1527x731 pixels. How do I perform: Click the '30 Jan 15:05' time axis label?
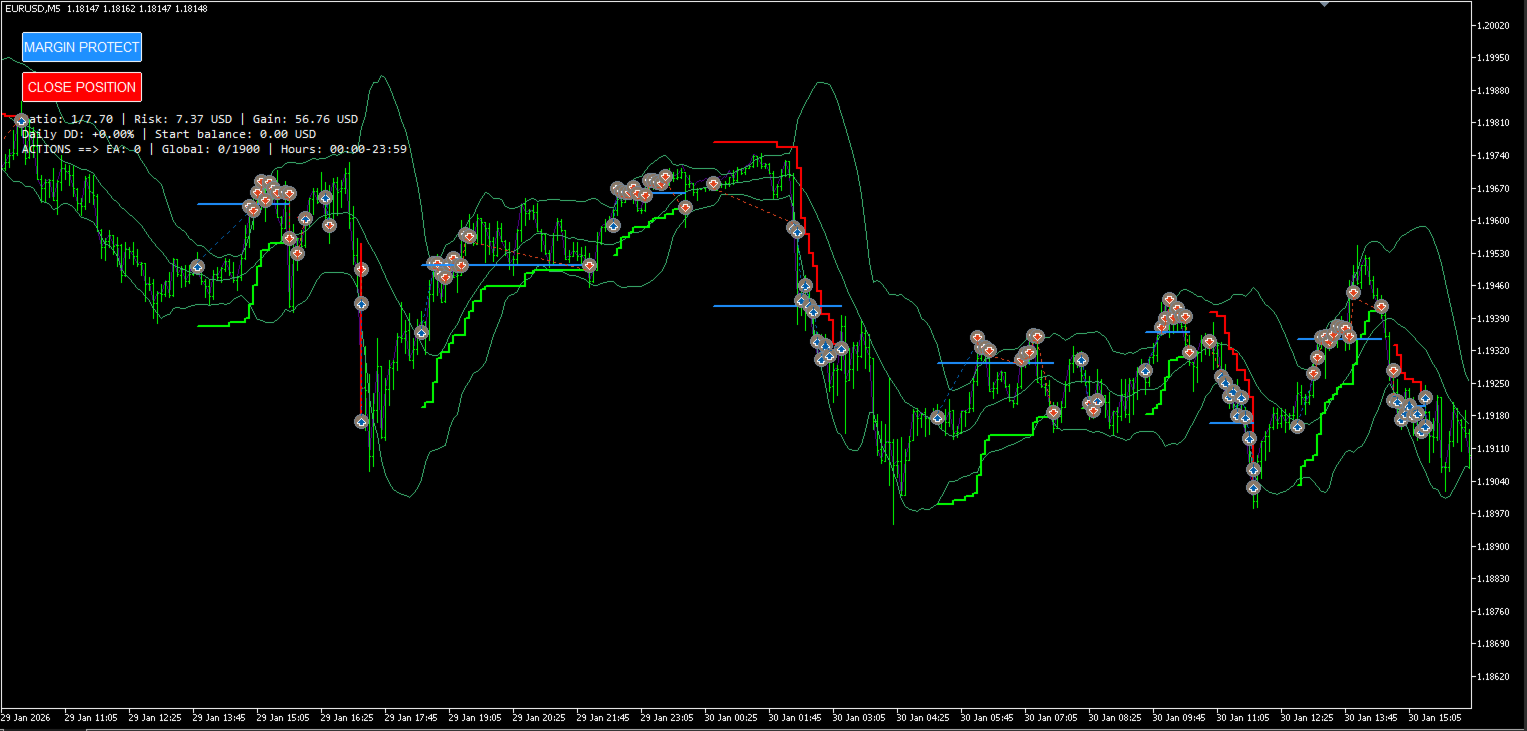point(1435,718)
